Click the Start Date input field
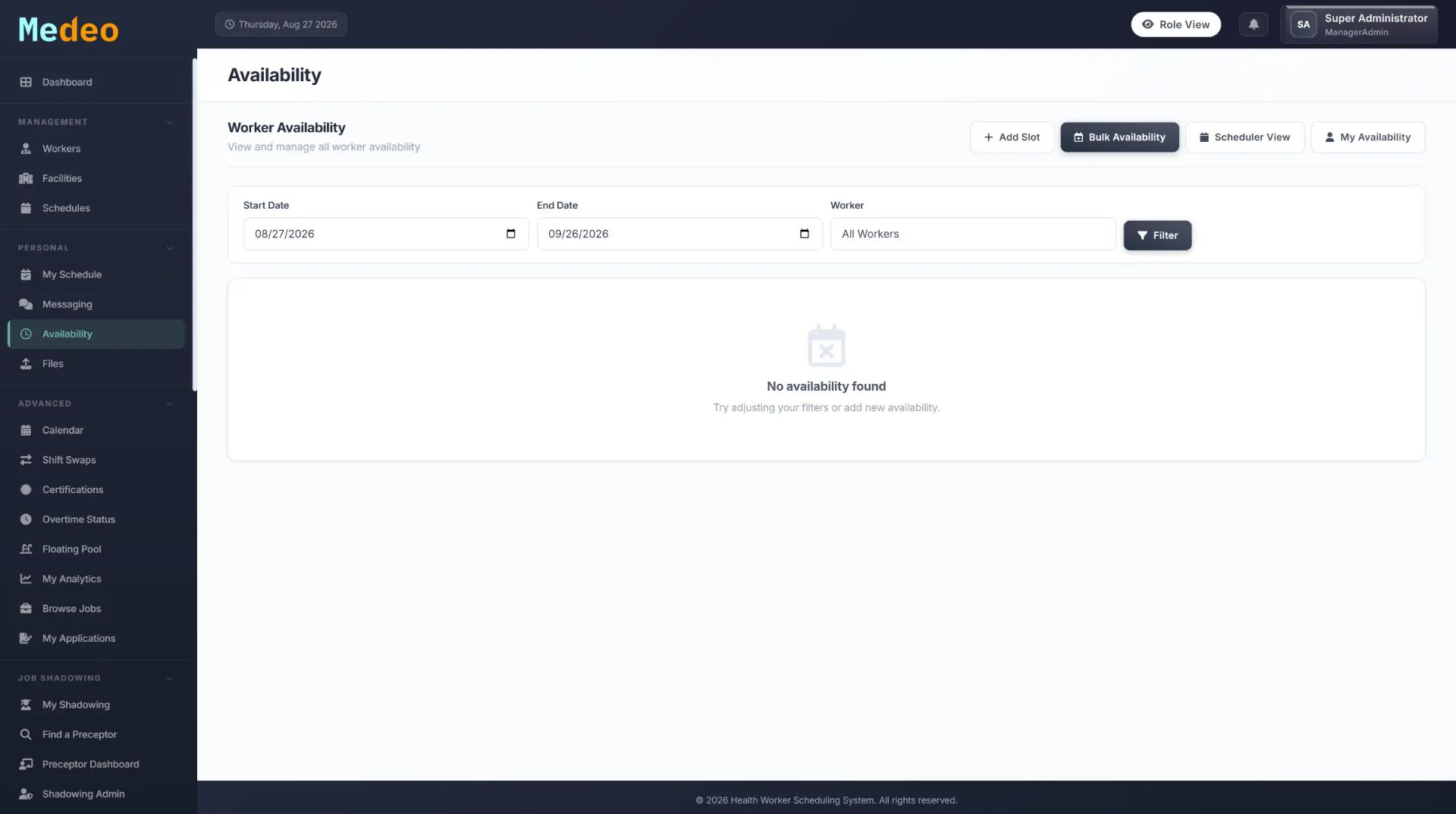1456x814 pixels. coord(386,234)
